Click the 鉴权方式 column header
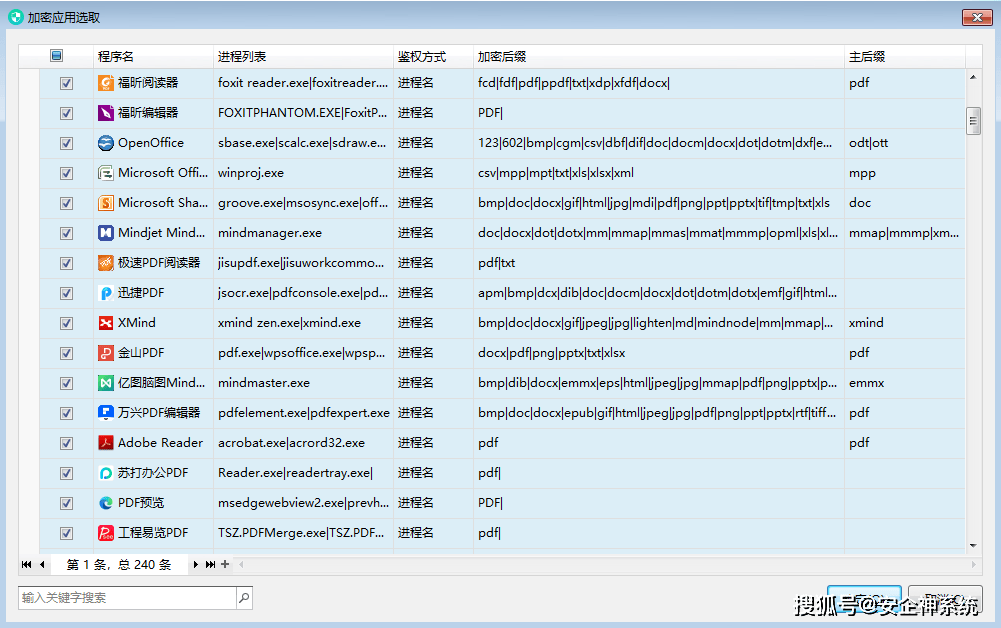Viewport: 1001px width, 628px height. pos(433,57)
